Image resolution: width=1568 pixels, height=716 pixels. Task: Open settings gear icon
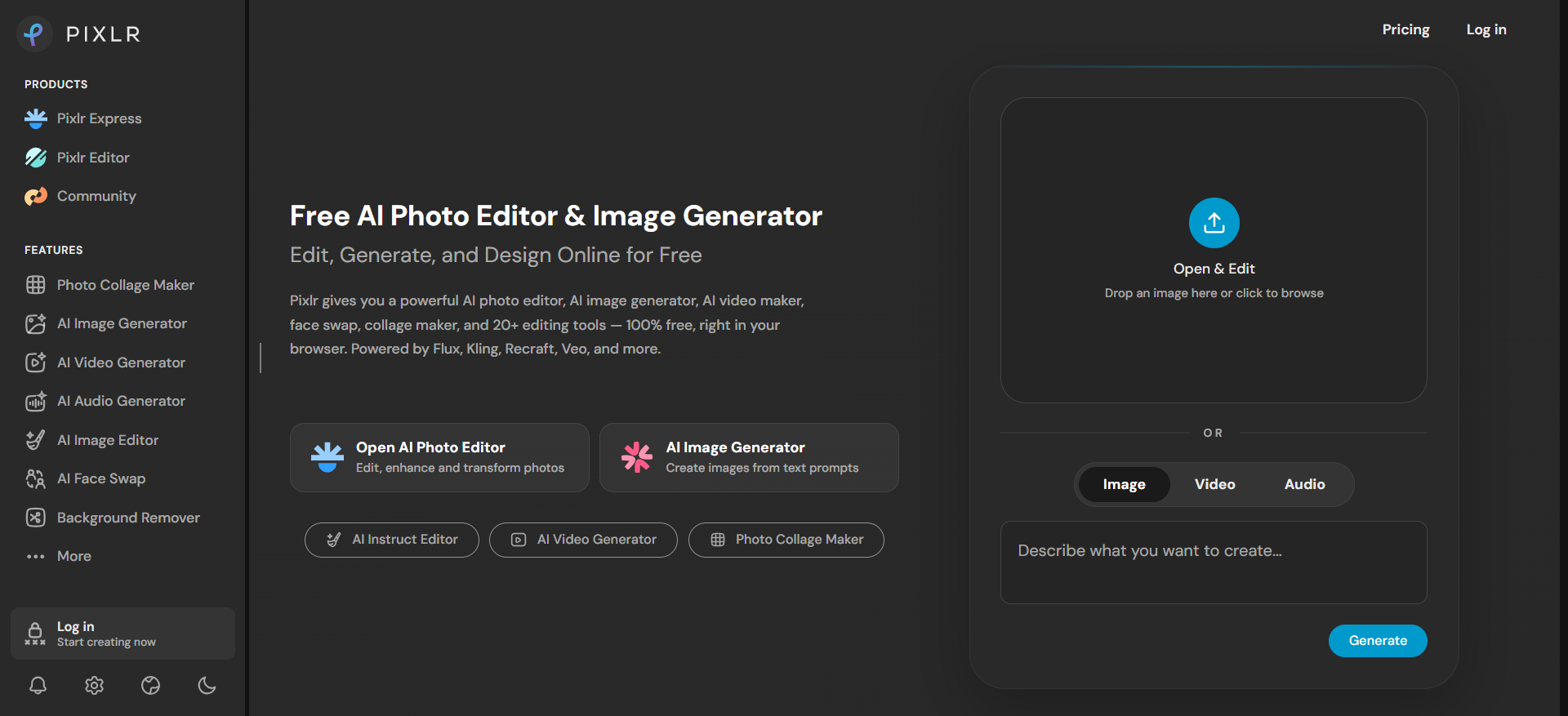click(95, 685)
